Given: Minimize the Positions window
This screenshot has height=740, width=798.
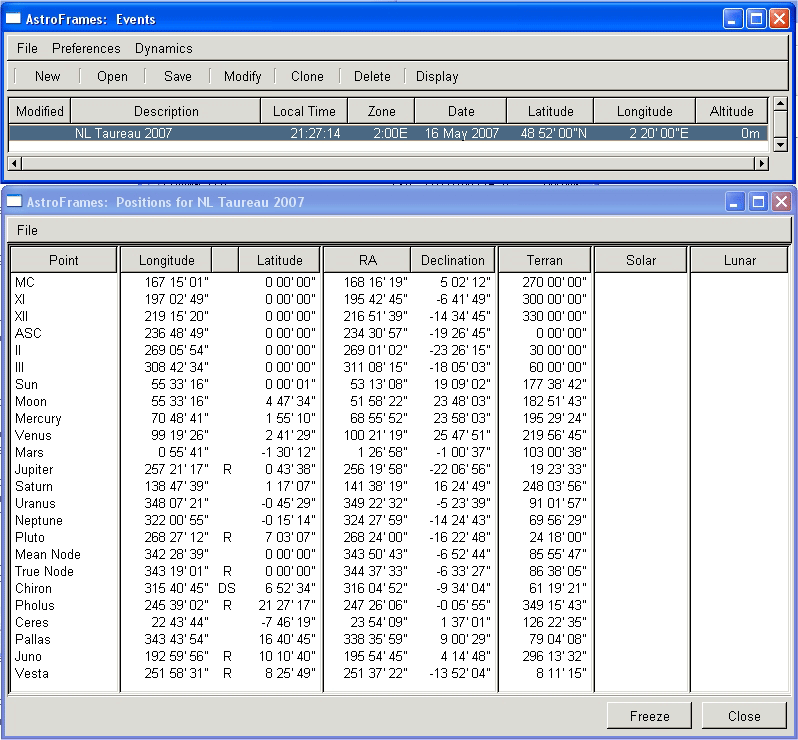Looking at the screenshot, I should pos(735,202).
